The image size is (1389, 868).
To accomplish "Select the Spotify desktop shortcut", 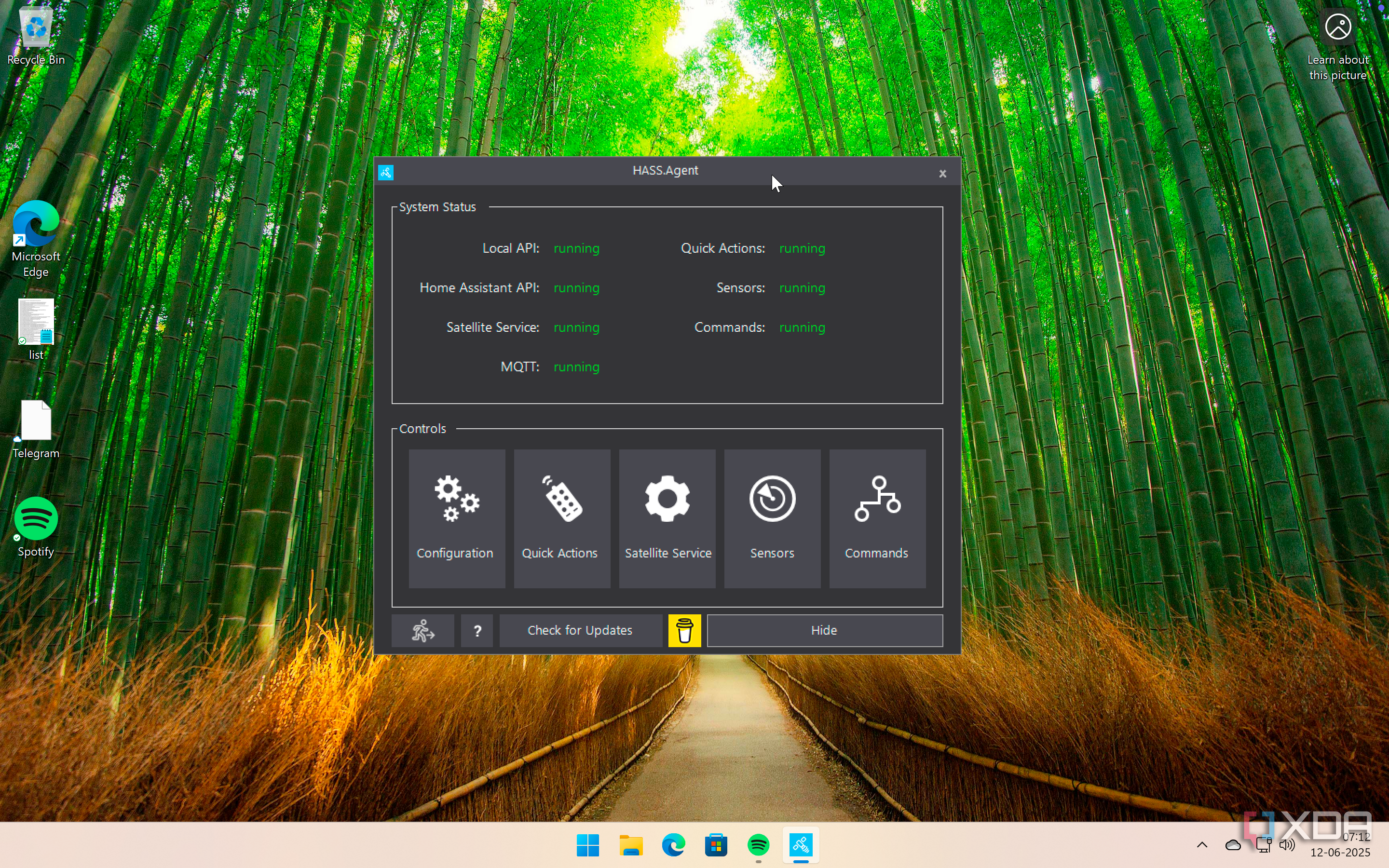I will pos(36,527).
